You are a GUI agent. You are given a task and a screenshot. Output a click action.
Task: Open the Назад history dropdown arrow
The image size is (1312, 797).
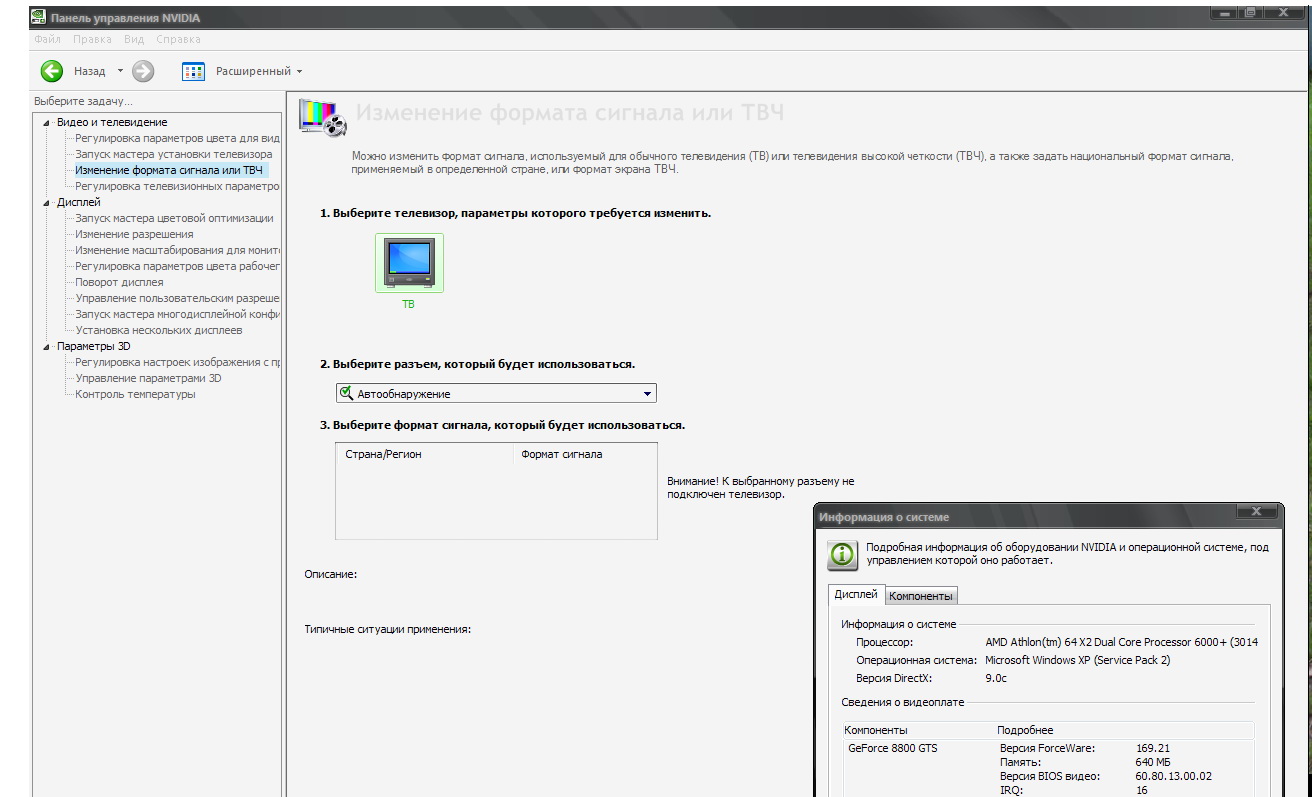pos(120,71)
